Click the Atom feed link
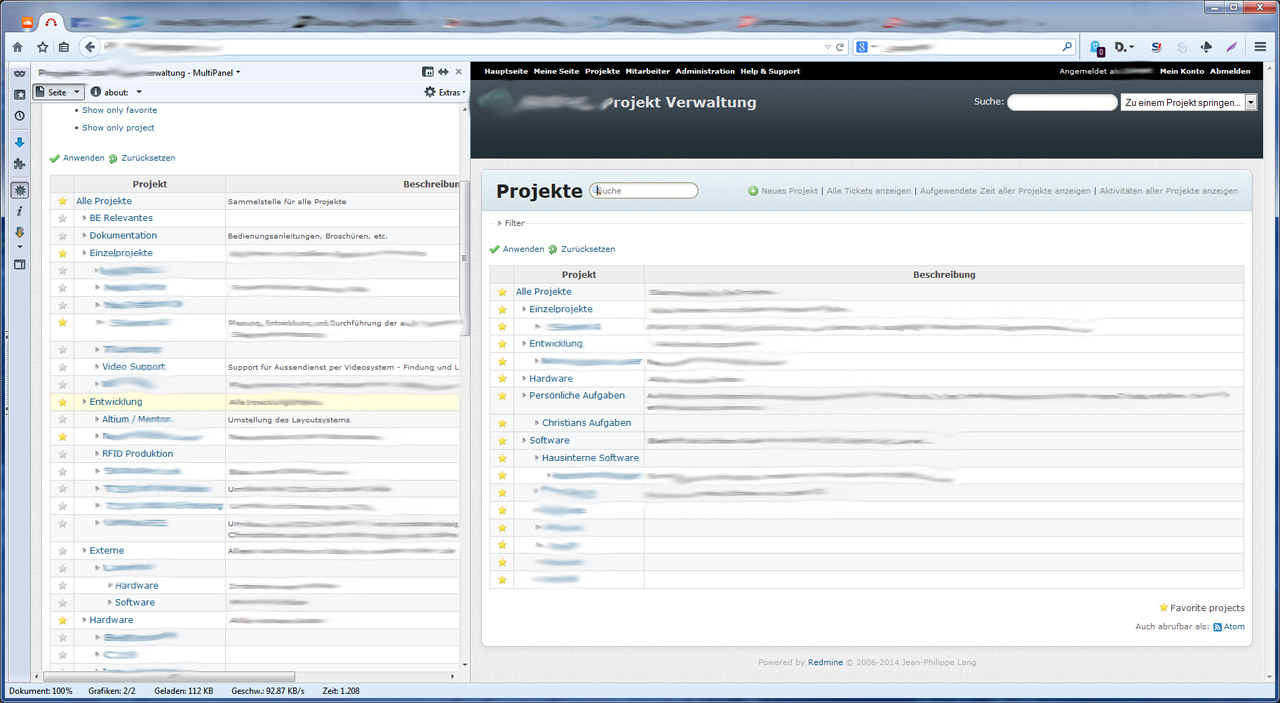 click(x=1229, y=627)
